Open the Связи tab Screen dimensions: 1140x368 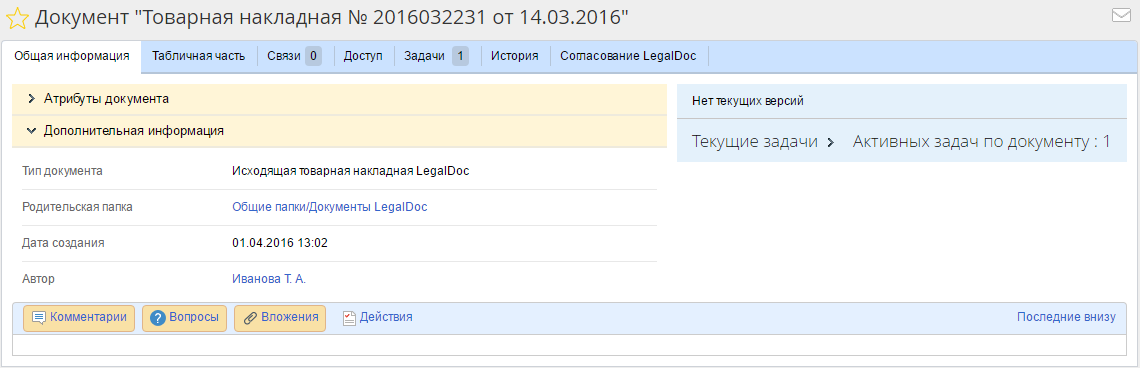coord(294,57)
